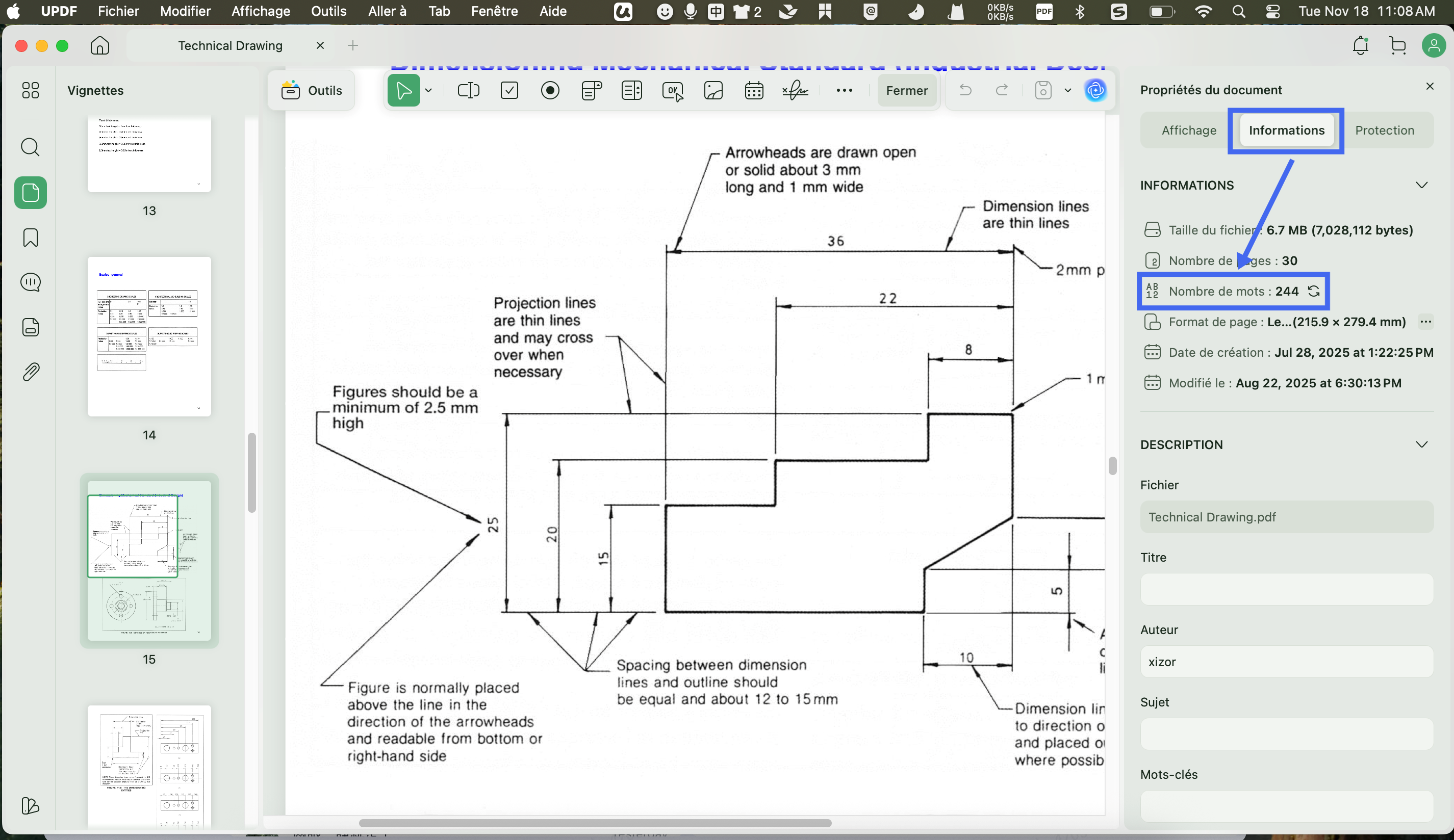Select the signature field tool
Viewport: 1454px width, 840px height.
pos(795,91)
